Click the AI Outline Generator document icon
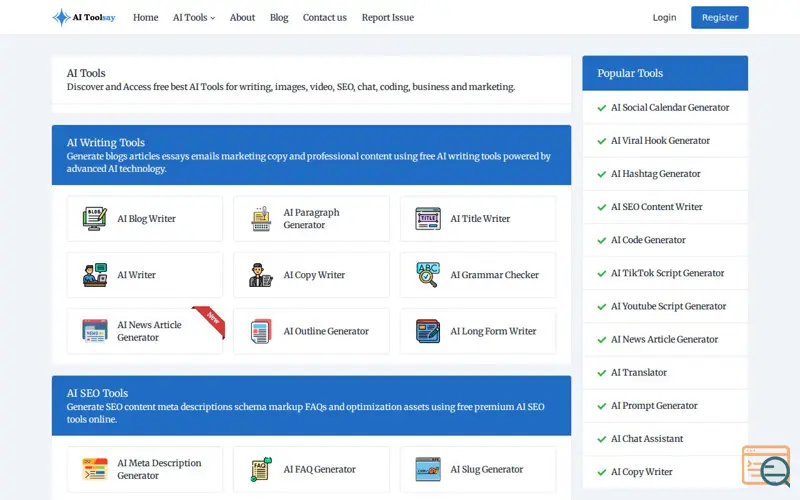Image resolution: width=800 pixels, height=500 pixels. click(261, 331)
